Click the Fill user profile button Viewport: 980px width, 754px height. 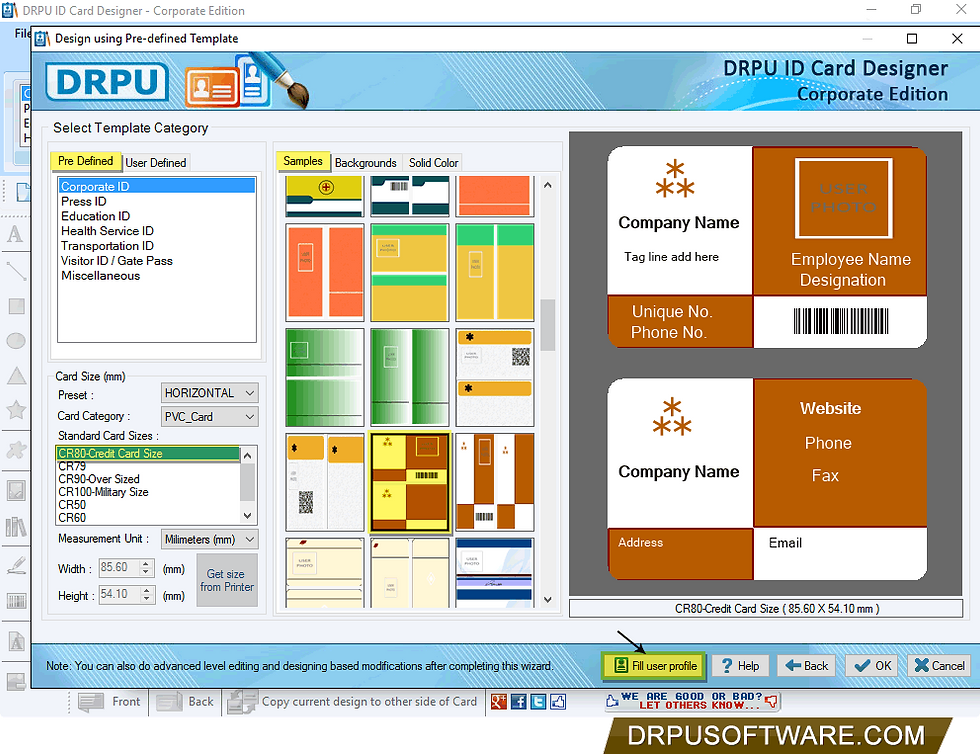point(654,666)
